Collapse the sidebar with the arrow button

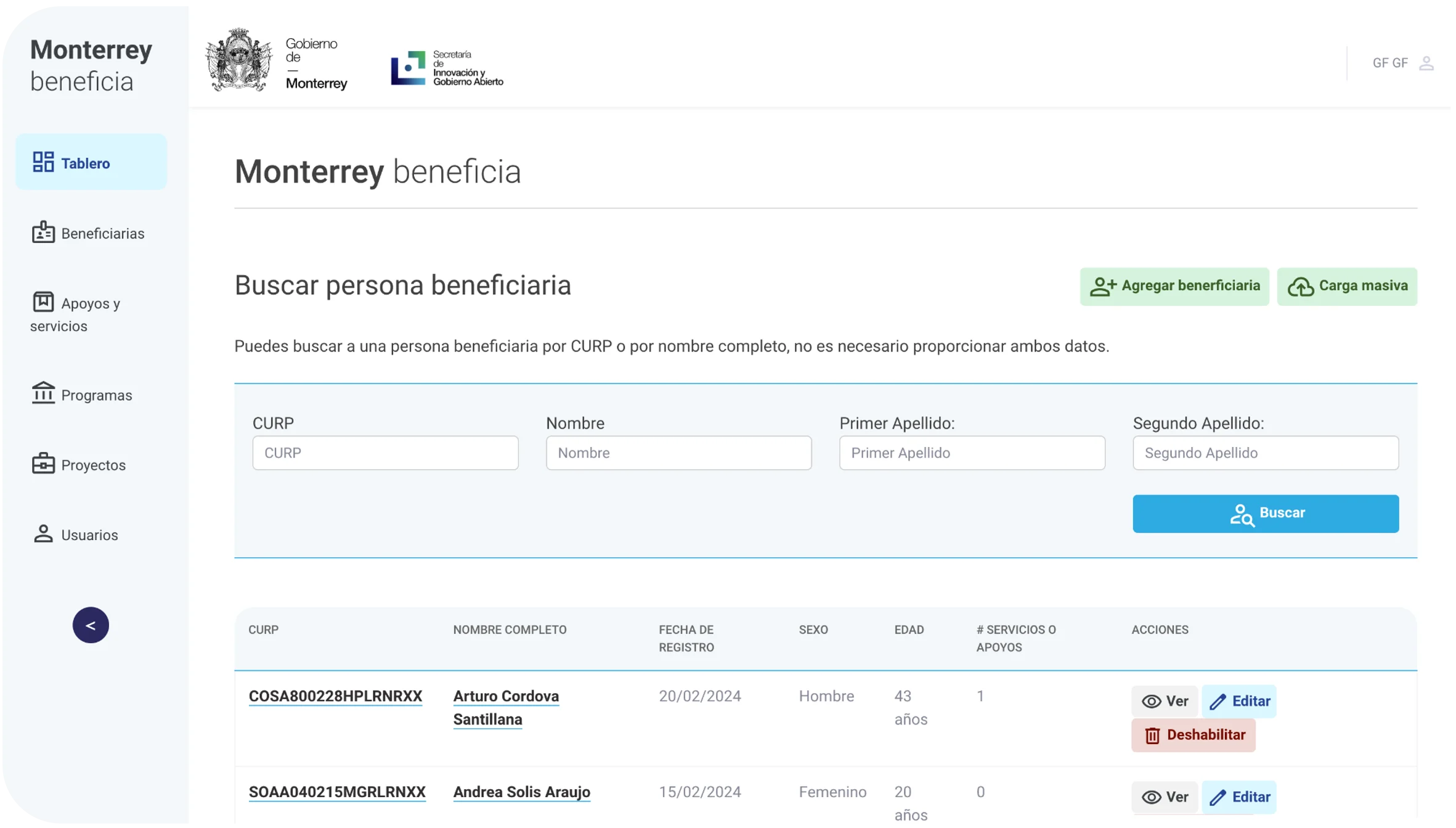91,626
